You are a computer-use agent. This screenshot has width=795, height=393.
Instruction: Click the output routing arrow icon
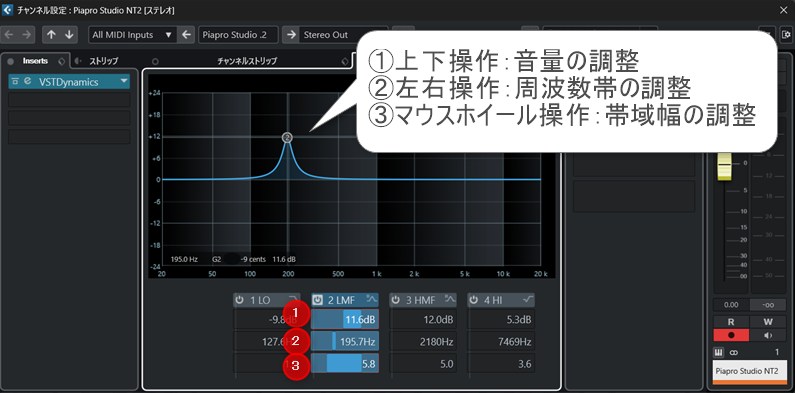[x=291, y=34]
